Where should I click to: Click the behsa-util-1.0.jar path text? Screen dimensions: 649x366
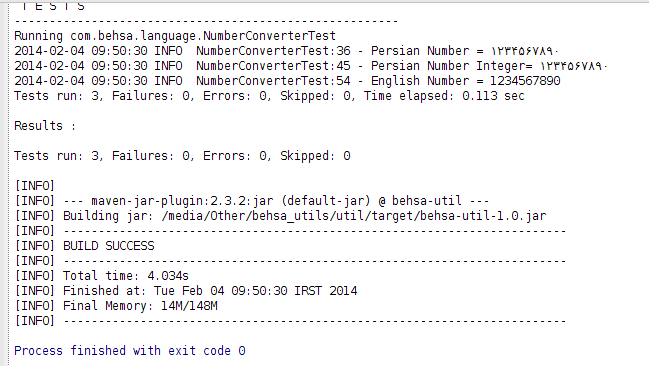354,216
